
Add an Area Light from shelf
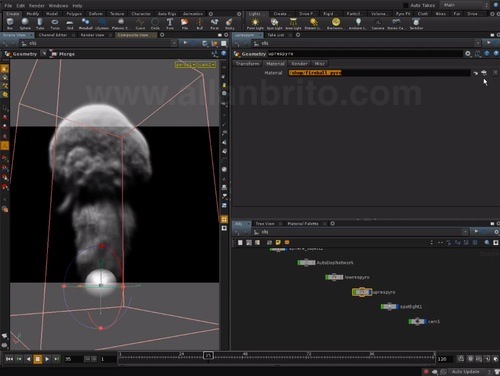point(293,23)
